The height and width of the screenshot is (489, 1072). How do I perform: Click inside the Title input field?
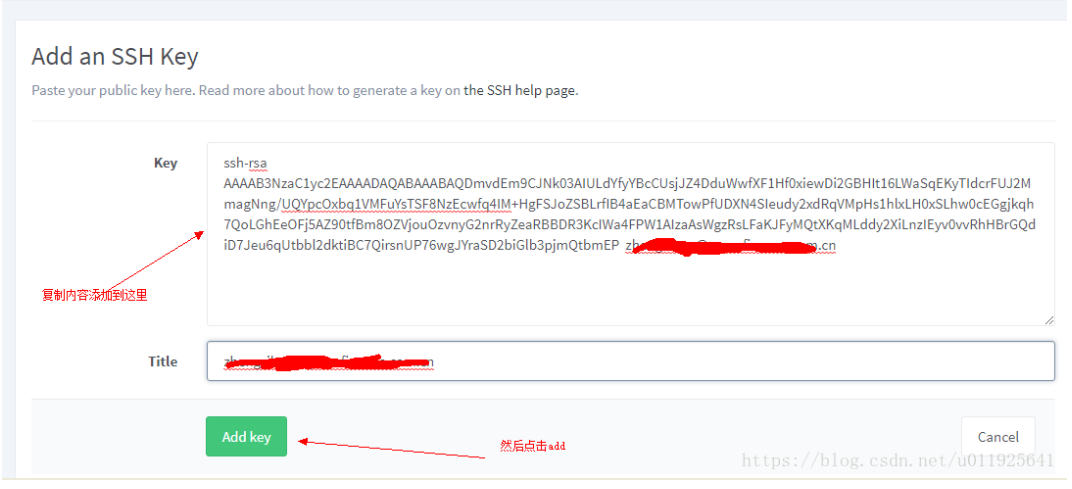pyautogui.click(x=630, y=361)
